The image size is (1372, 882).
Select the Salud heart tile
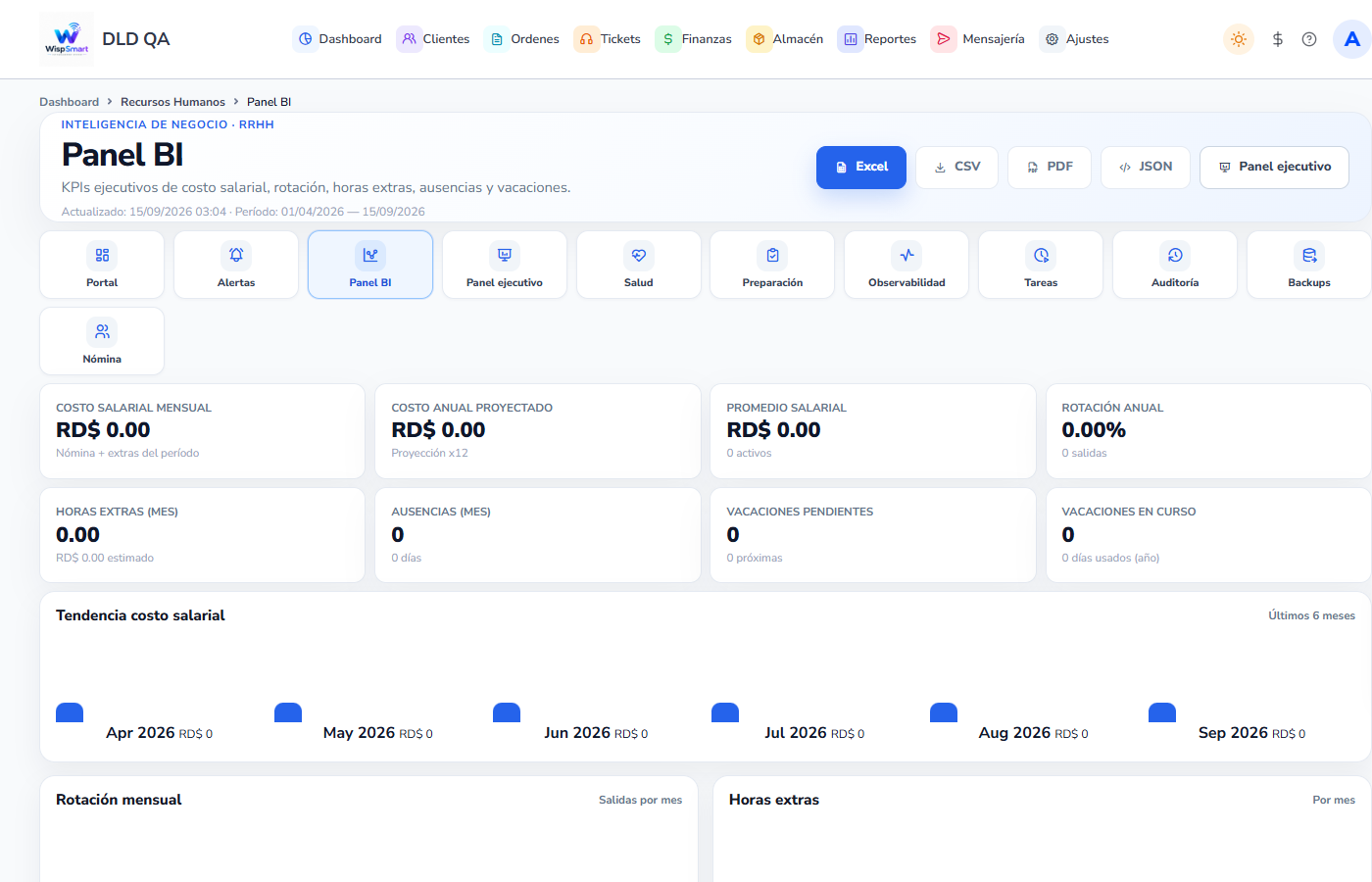tap(639, 265)
